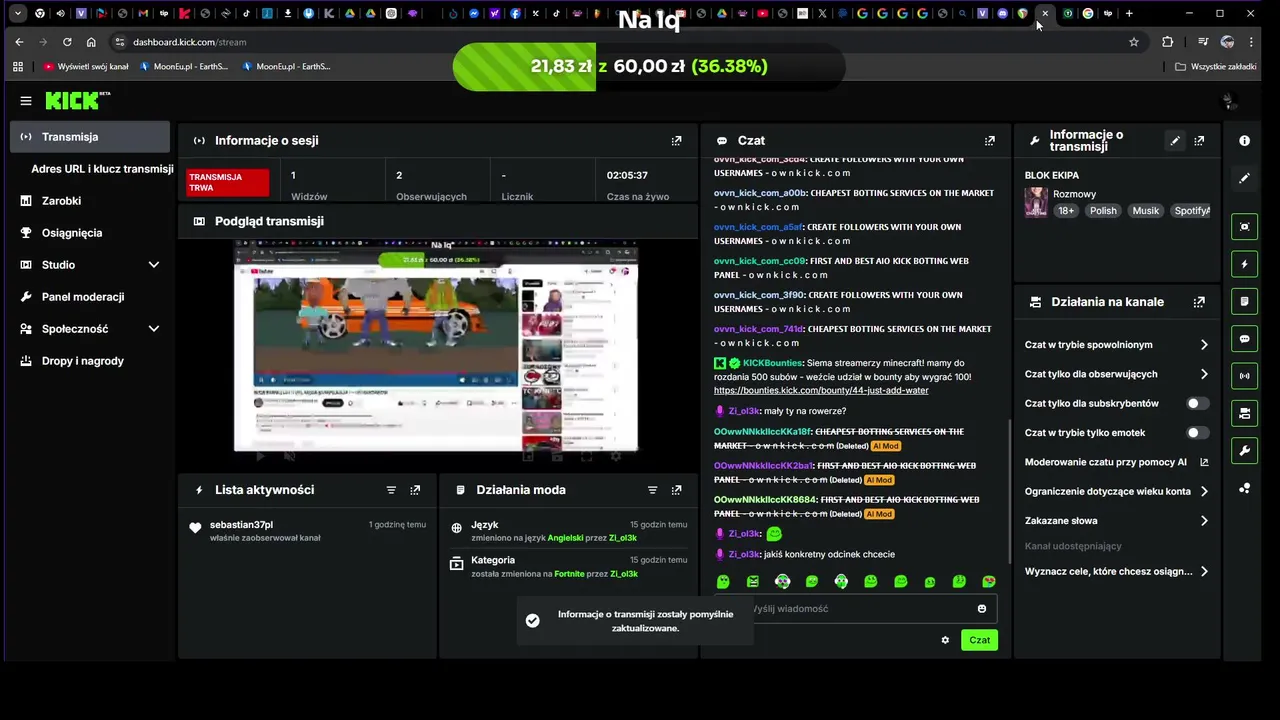Expand the Studio sidebar section
Viewport: 1280px width, 720px height.
point(154,265)
